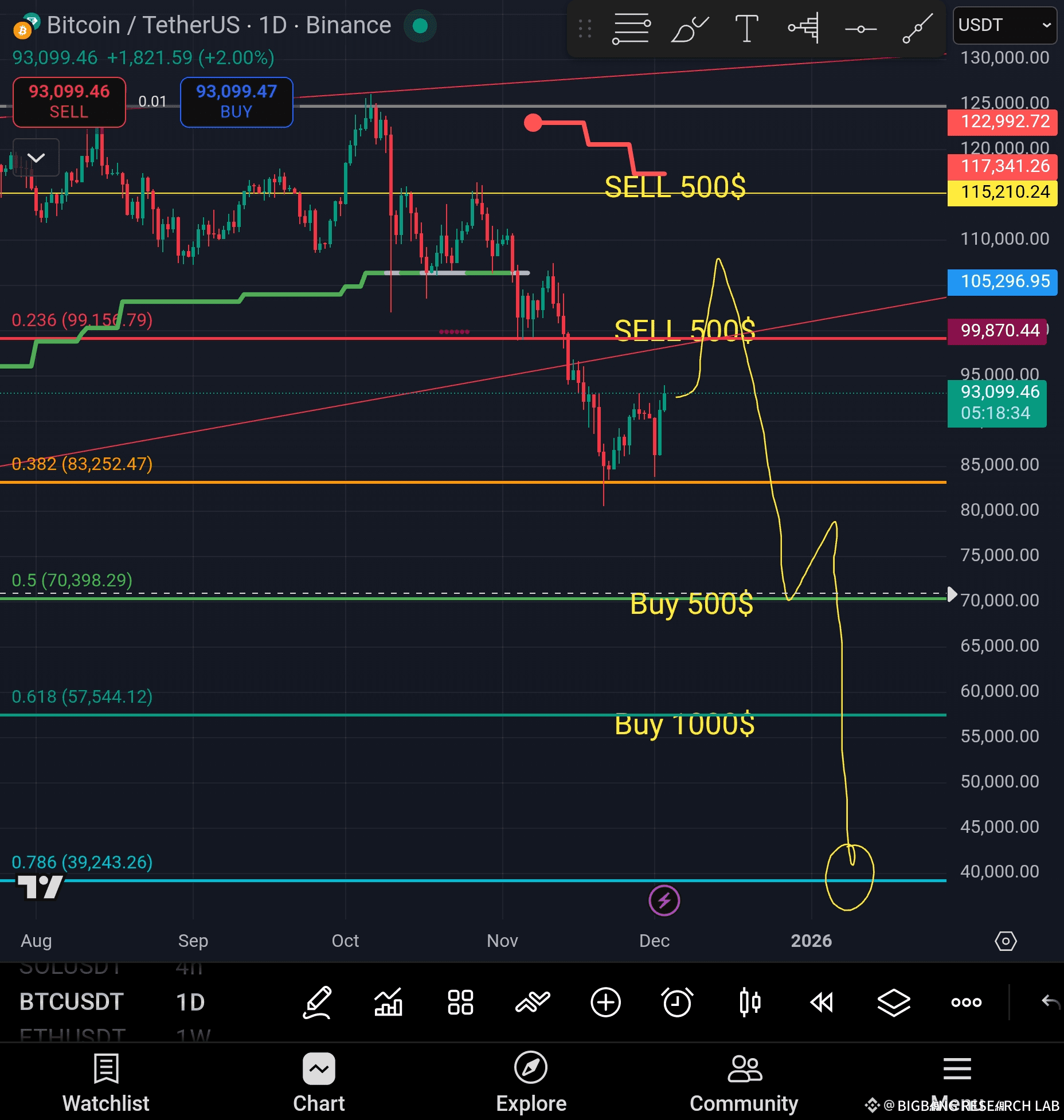Switch to the Watchlist tab
Image resolution: width=1064 pixels, height=1120 pixels.
click(x=106, y=1082)
